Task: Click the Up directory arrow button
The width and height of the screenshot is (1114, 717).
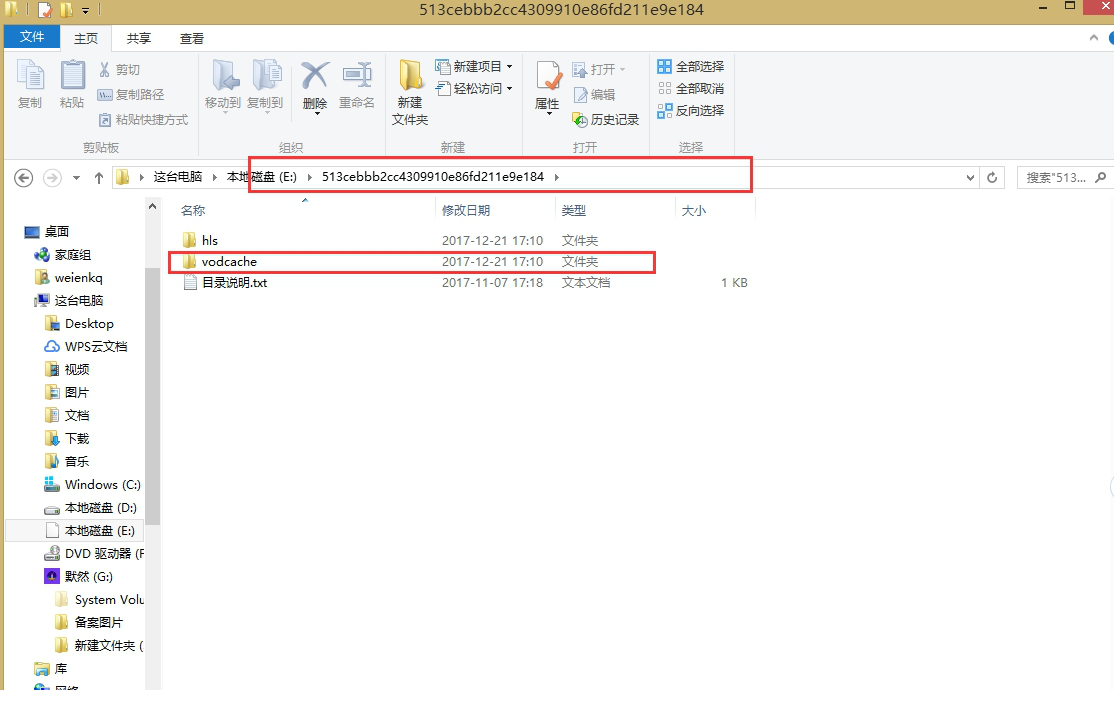Action: pyautogui.click(x=98, y=178)
